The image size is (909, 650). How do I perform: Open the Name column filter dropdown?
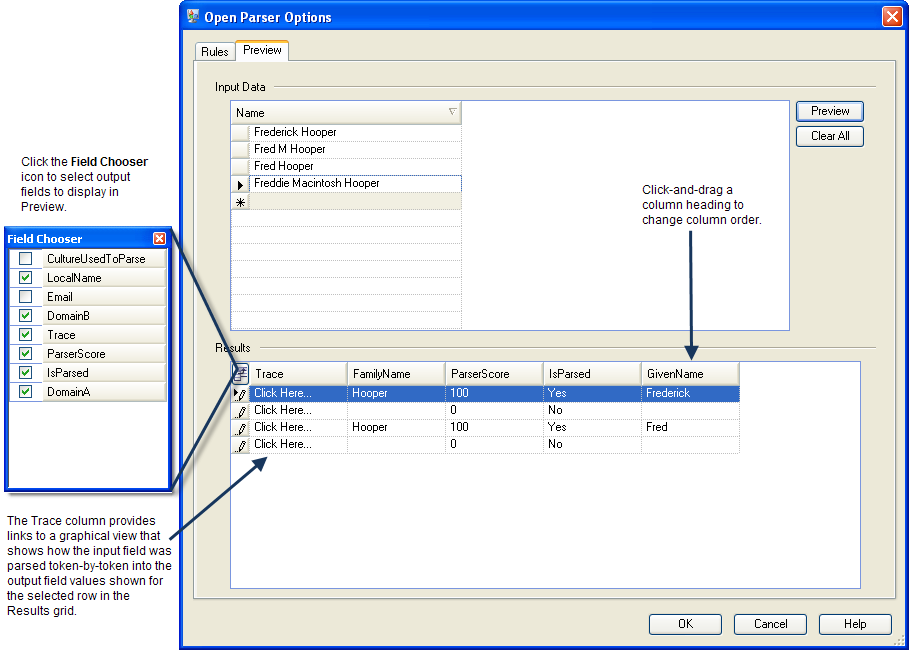pos(452,113)
